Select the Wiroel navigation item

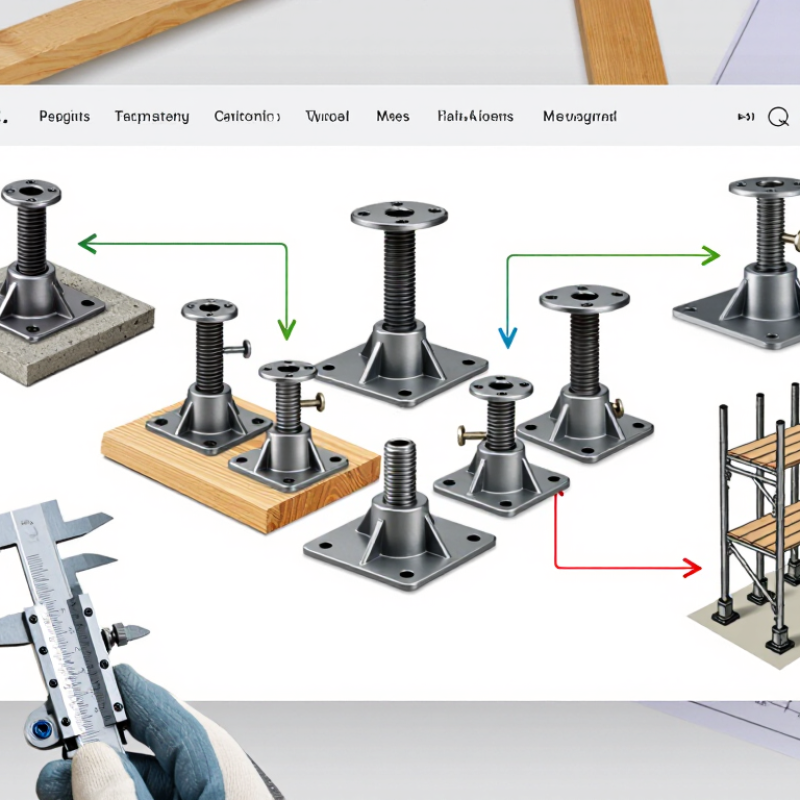pyautogui.click(x=327, y=116)
